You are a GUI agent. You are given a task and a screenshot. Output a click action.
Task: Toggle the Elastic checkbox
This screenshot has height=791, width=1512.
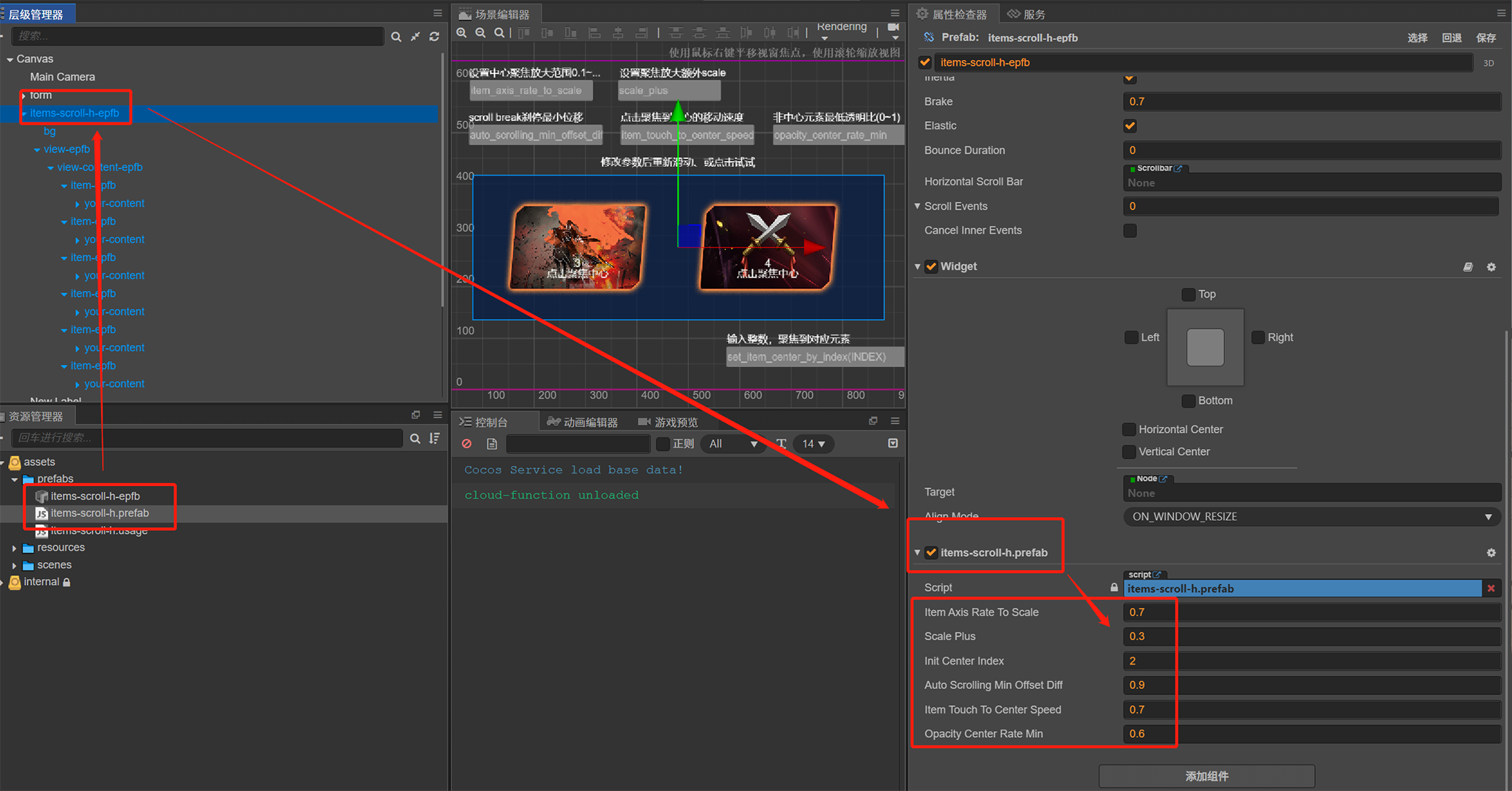(x=1130, y=126)
